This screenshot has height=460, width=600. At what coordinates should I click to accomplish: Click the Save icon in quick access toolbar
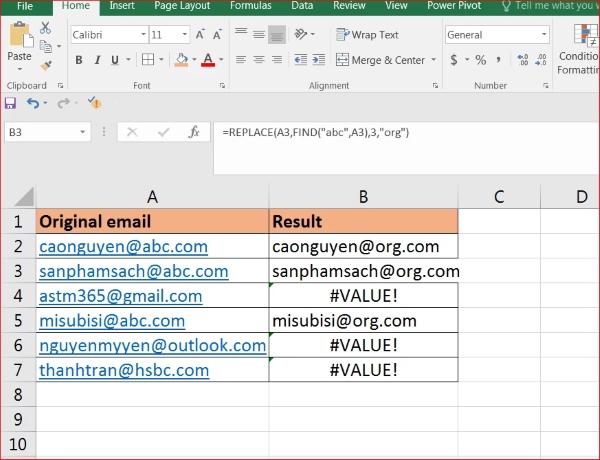10,103
